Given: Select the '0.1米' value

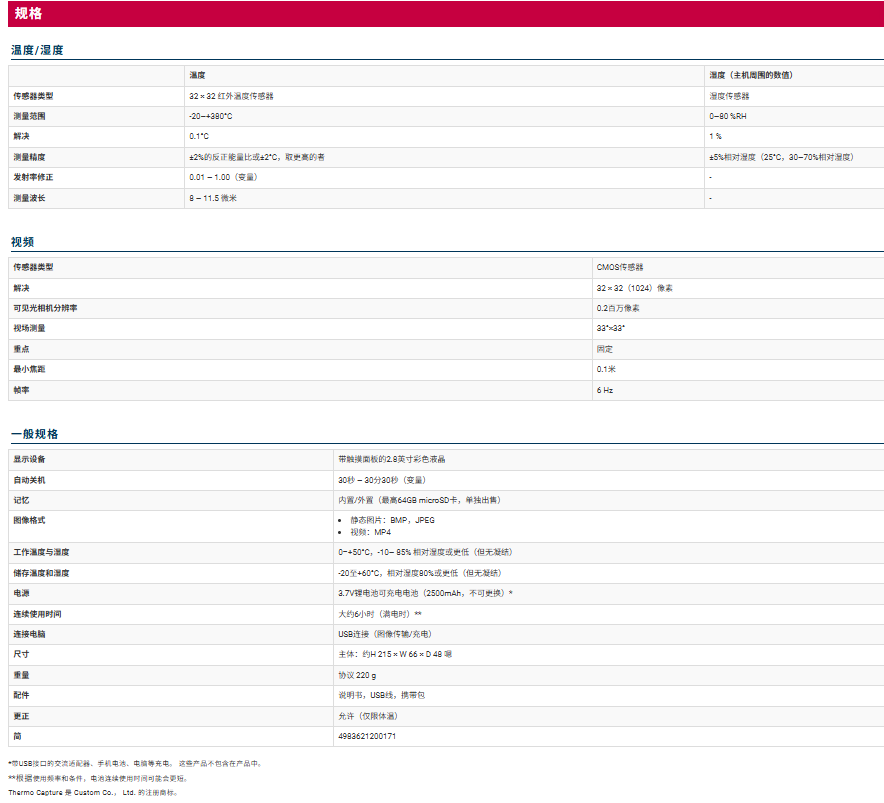Looking at the screenshot, I should point(606,369).
